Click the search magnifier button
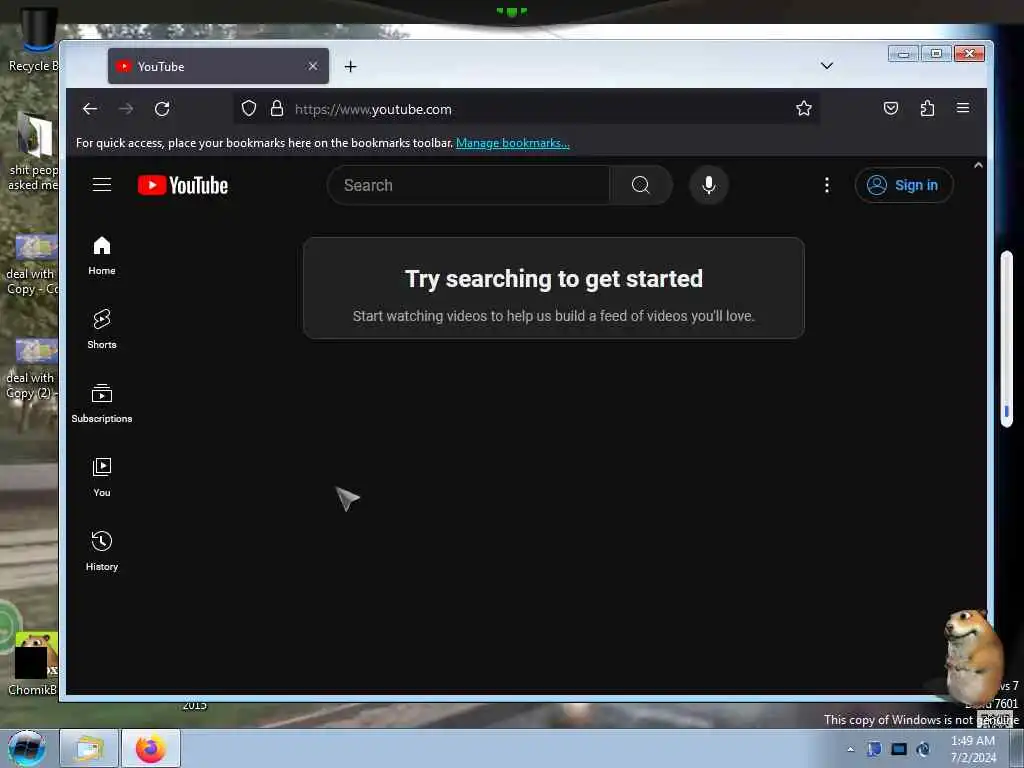This screenshot has height=768, width=1024. 641,185
